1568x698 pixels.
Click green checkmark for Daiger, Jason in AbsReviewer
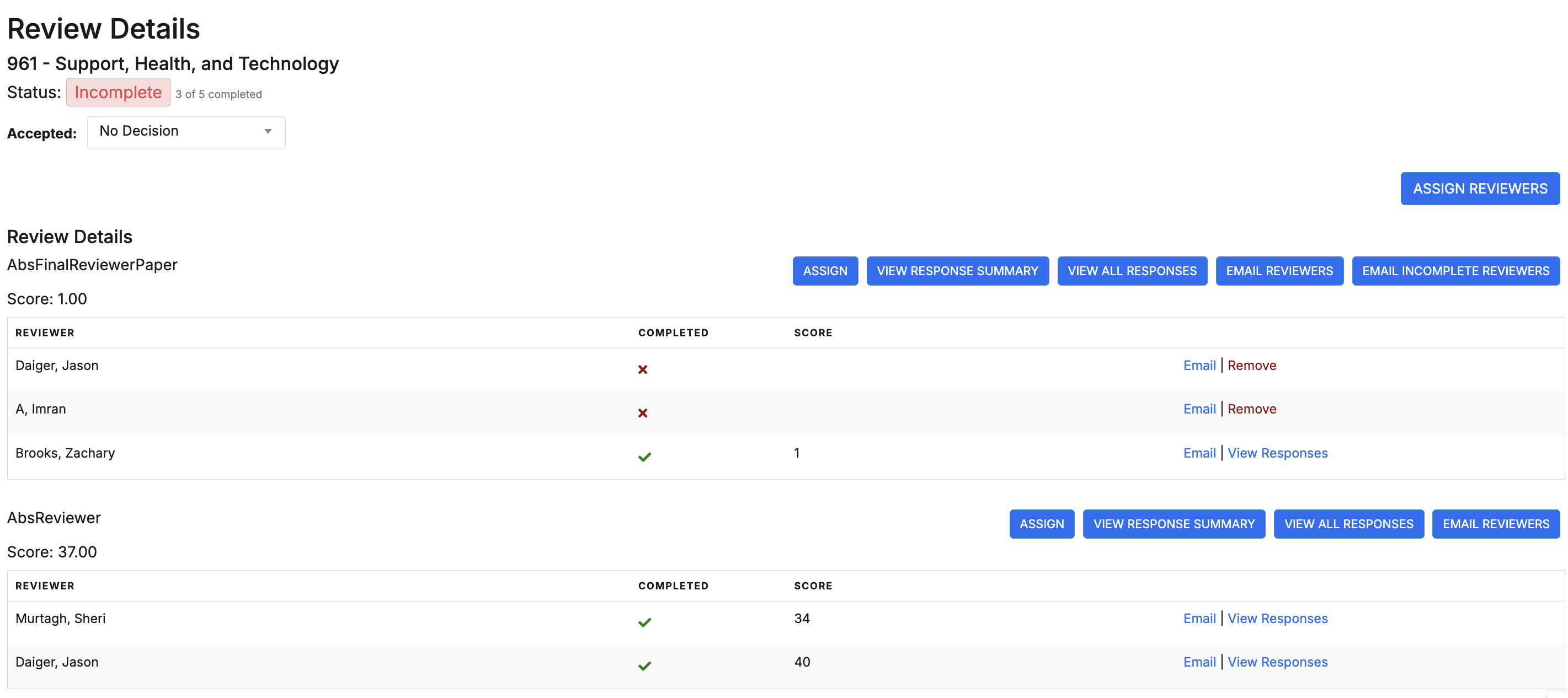point(644,667)
